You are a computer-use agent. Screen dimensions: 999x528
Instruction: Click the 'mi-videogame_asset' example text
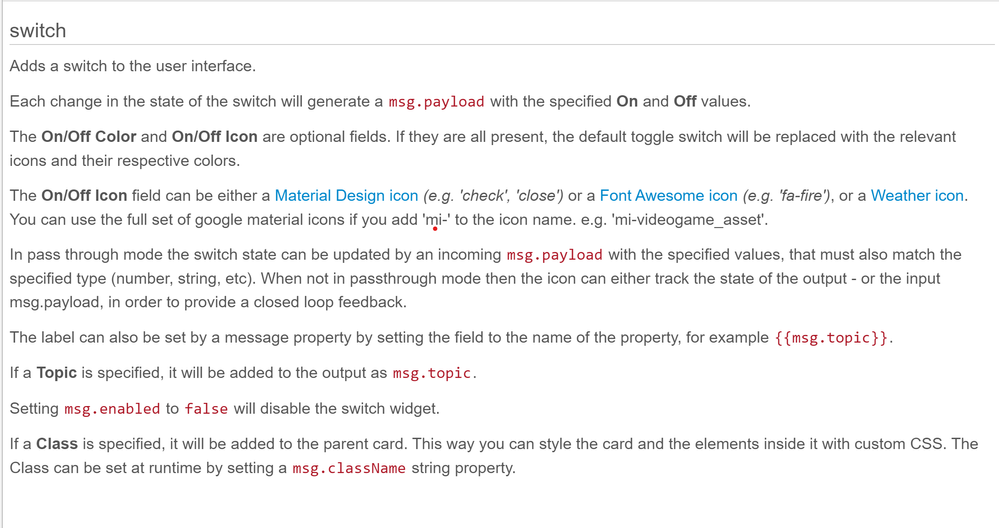click(689, 220)
